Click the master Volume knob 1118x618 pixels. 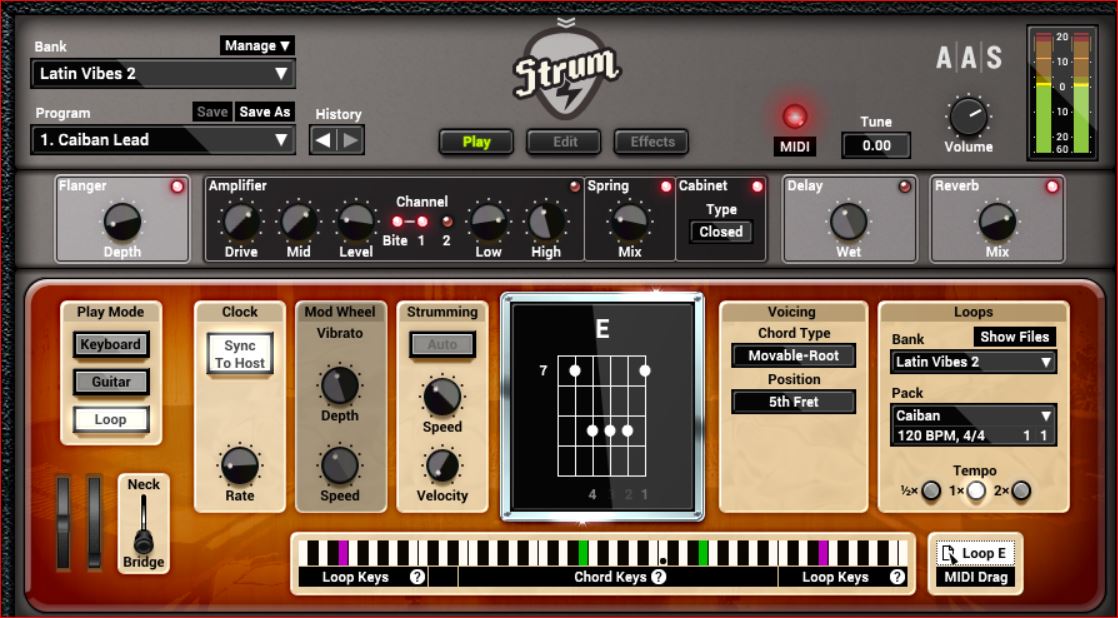[968, 116]
